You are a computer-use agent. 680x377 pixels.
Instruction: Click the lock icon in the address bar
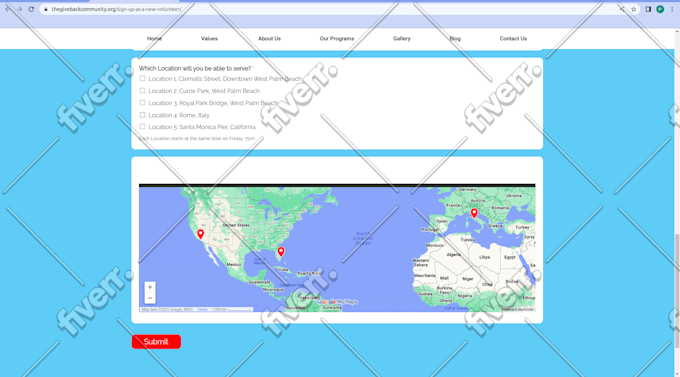[x=46, y=9]
